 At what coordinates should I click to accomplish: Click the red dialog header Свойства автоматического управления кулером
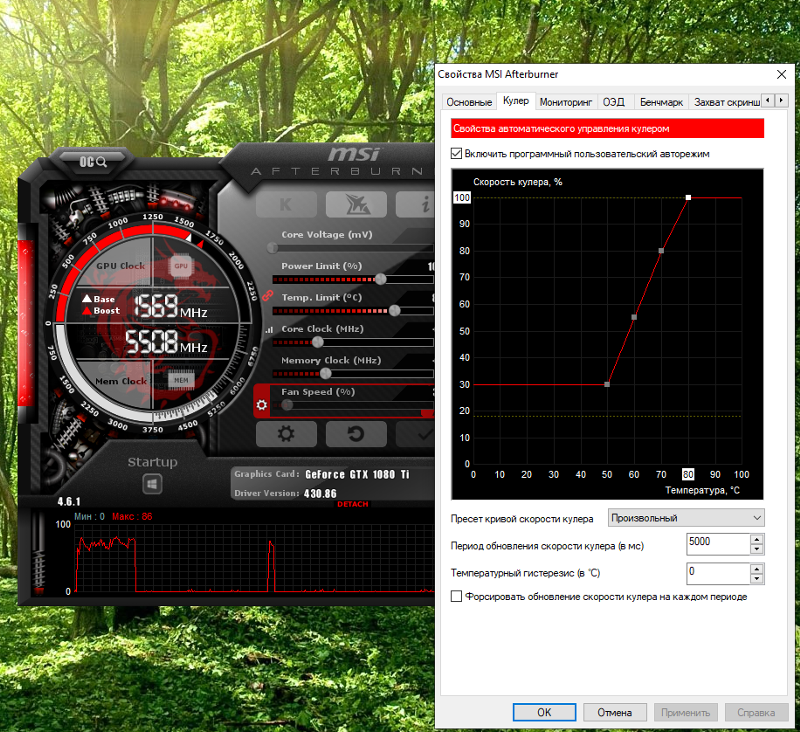click(x=607, y=129)
